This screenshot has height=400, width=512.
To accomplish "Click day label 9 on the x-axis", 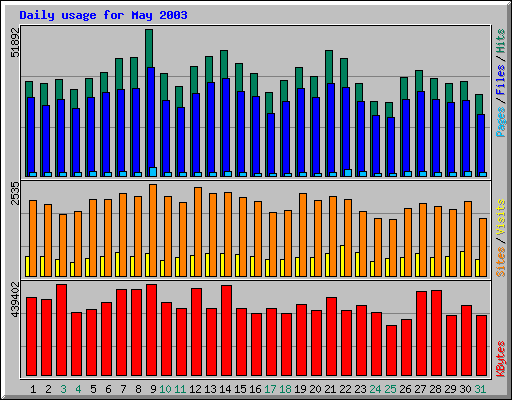I will 153,389.
